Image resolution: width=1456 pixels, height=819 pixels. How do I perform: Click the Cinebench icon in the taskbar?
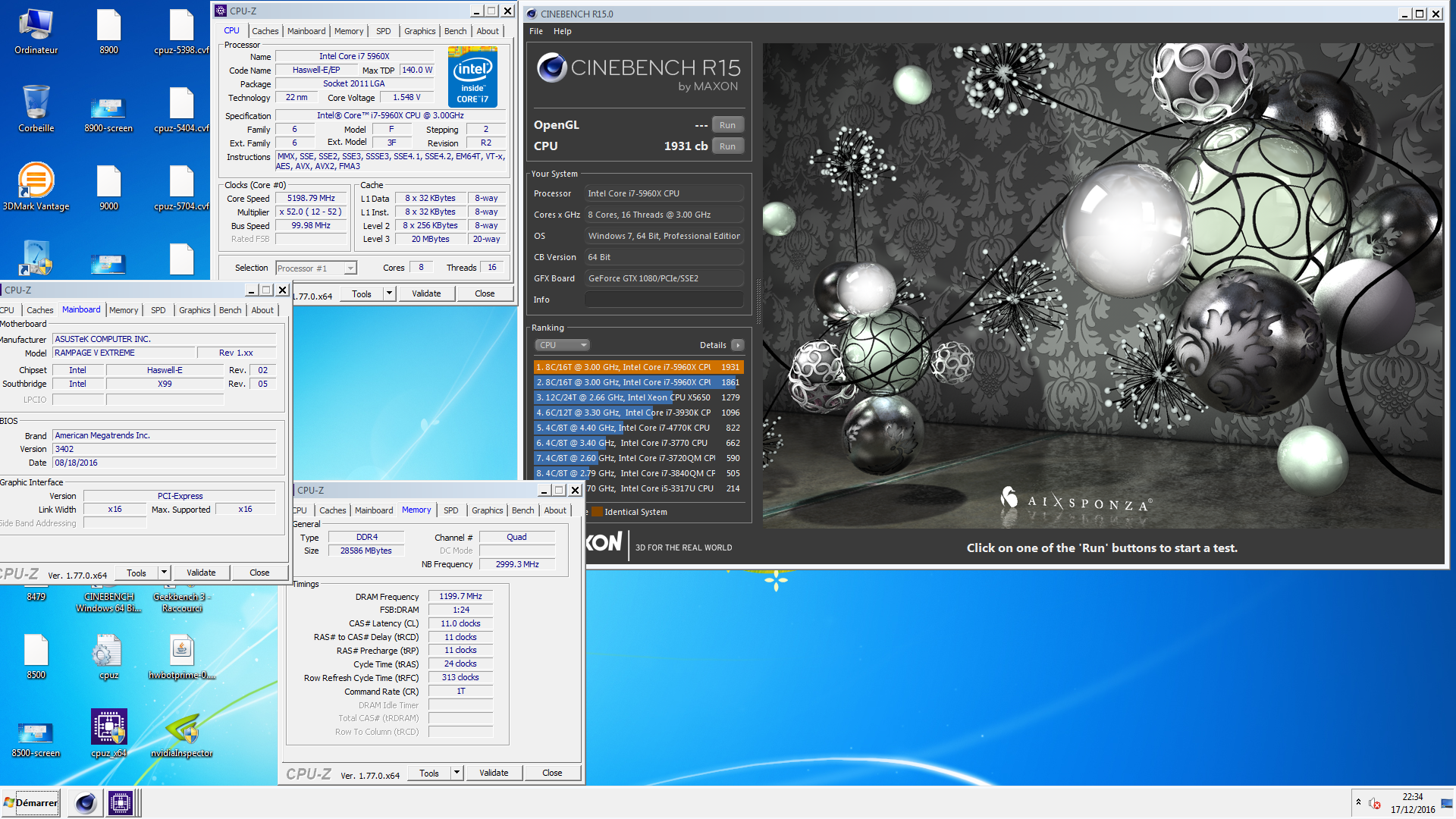(86, 803)
